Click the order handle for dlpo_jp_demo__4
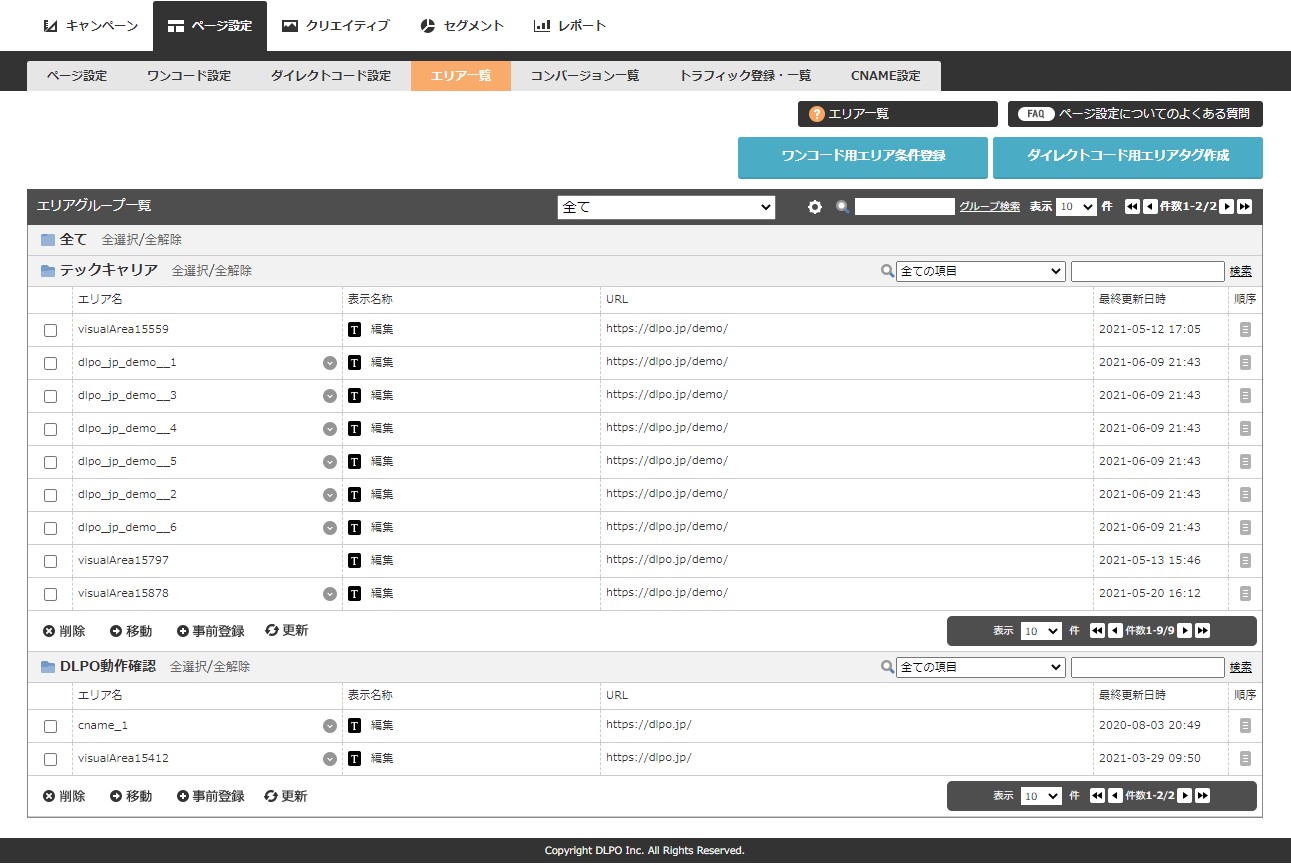1291x865 pixels. click(1245, 428)
